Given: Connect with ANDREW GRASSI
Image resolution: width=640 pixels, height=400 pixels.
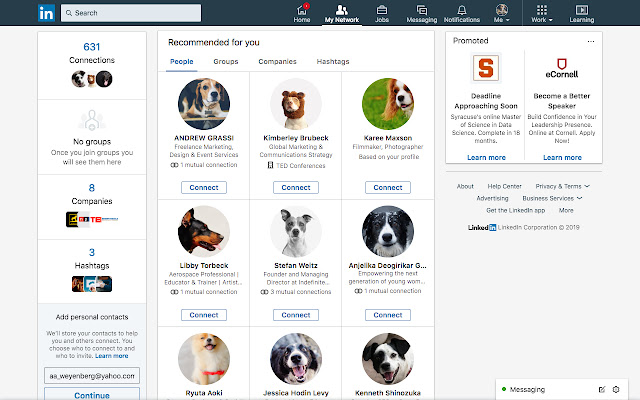Looking at the screenshot, I should tap(205, 187).
